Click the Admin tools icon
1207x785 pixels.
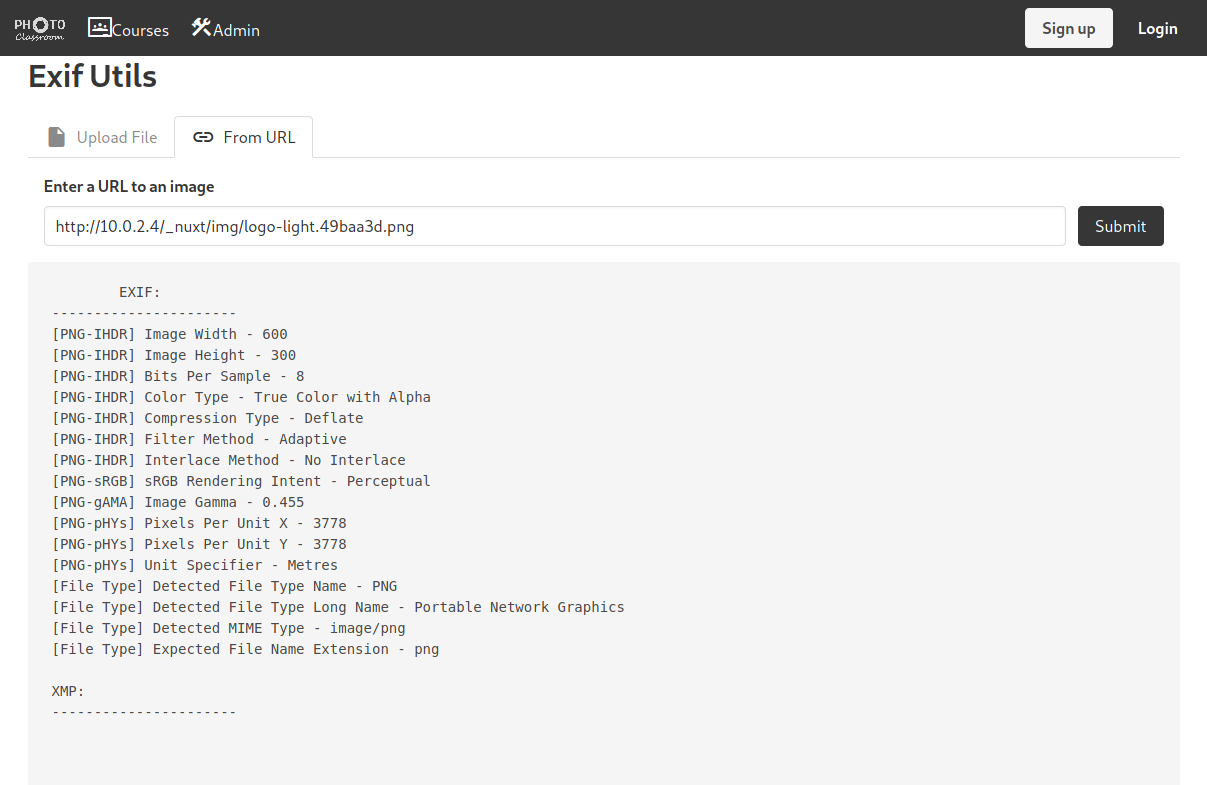click(201, 27)
